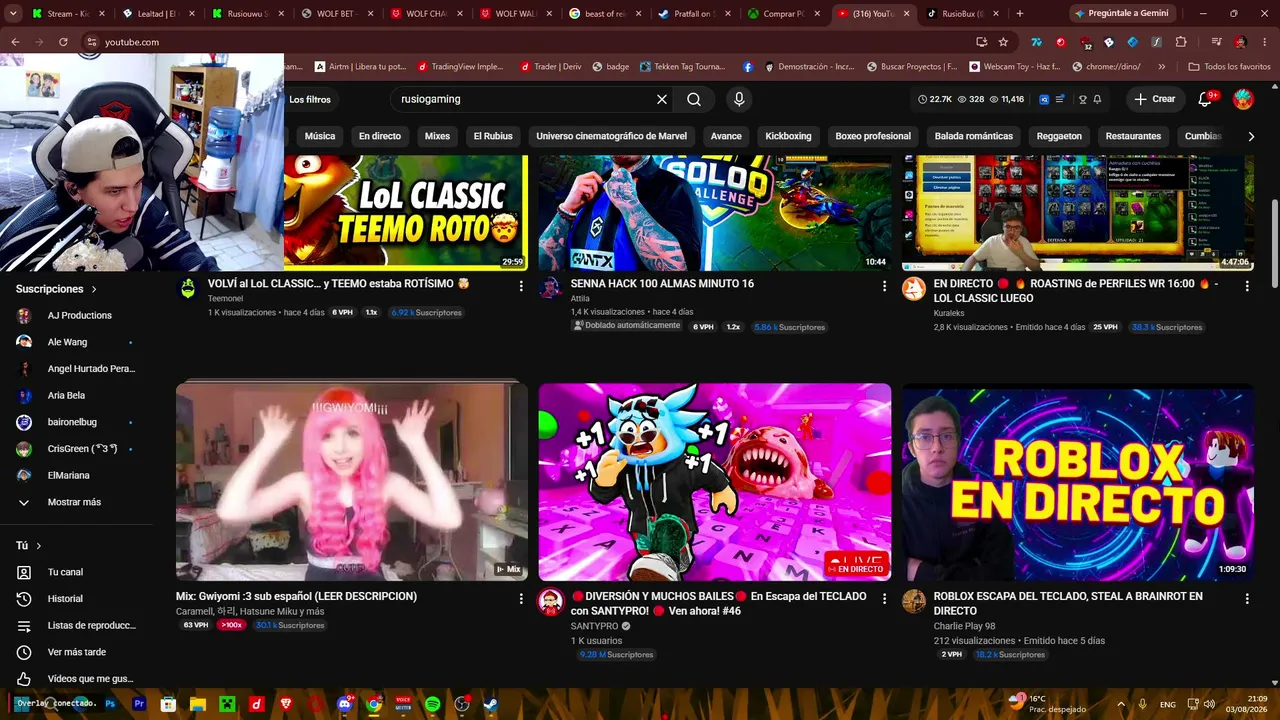Select the Música filter chip

[x=320, y=136]
